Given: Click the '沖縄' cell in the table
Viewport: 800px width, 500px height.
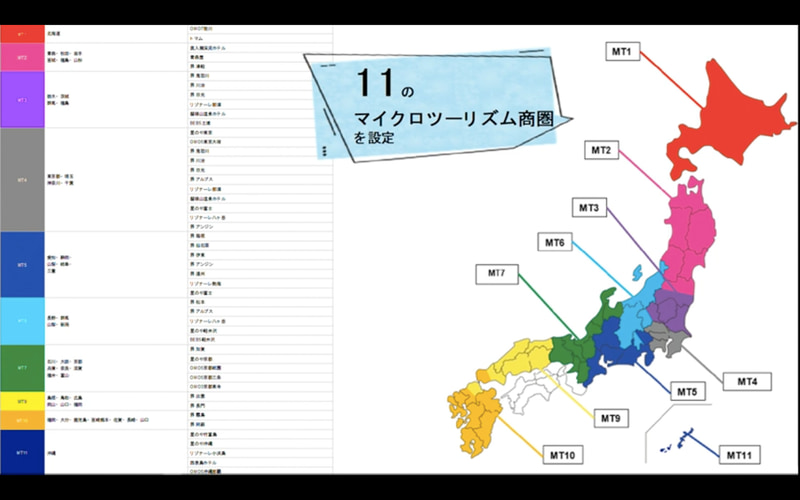Looking at the screenshot, I should coord(116,452).
